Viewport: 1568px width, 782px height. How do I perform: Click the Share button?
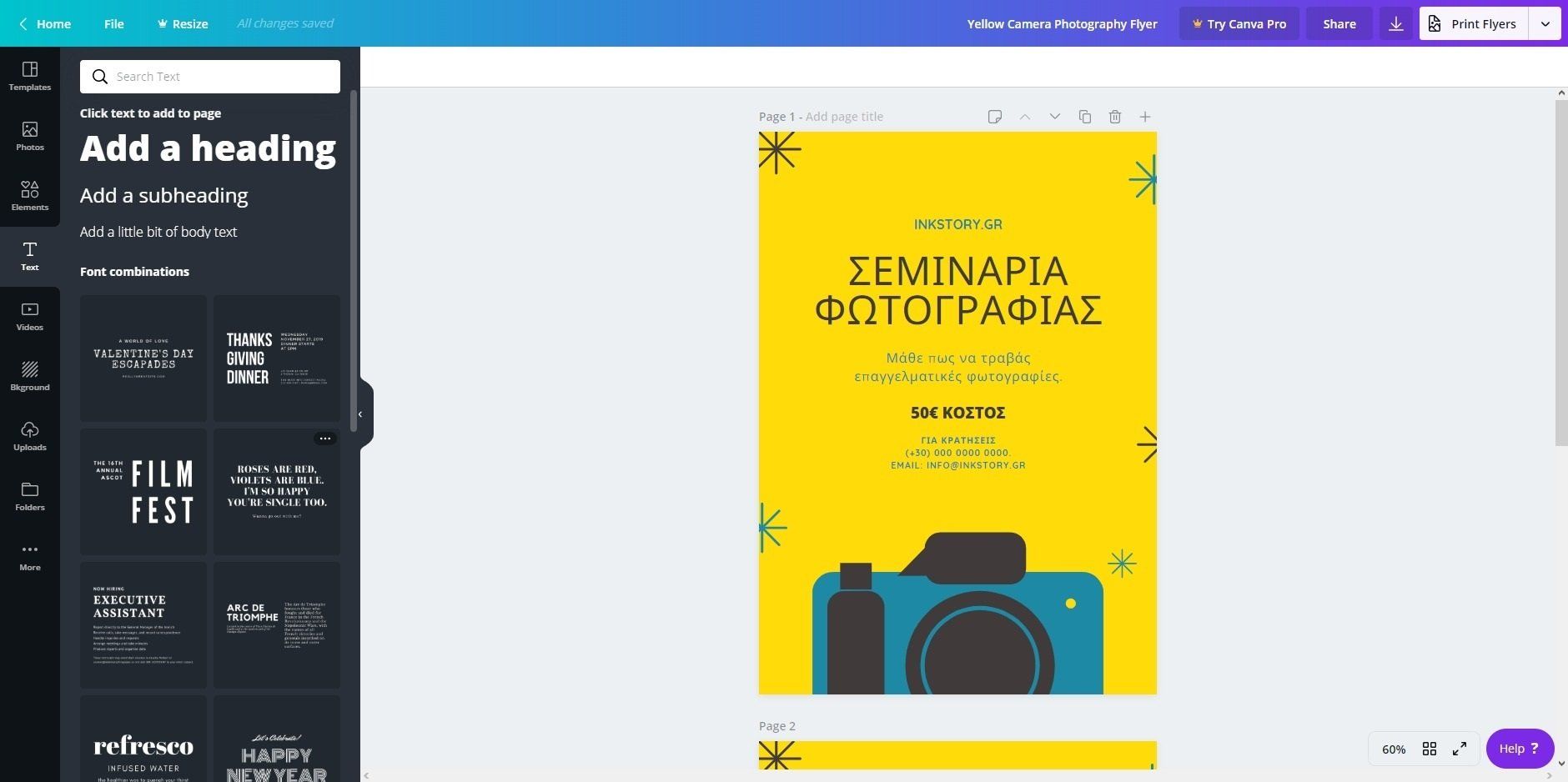click(1339, 23)
